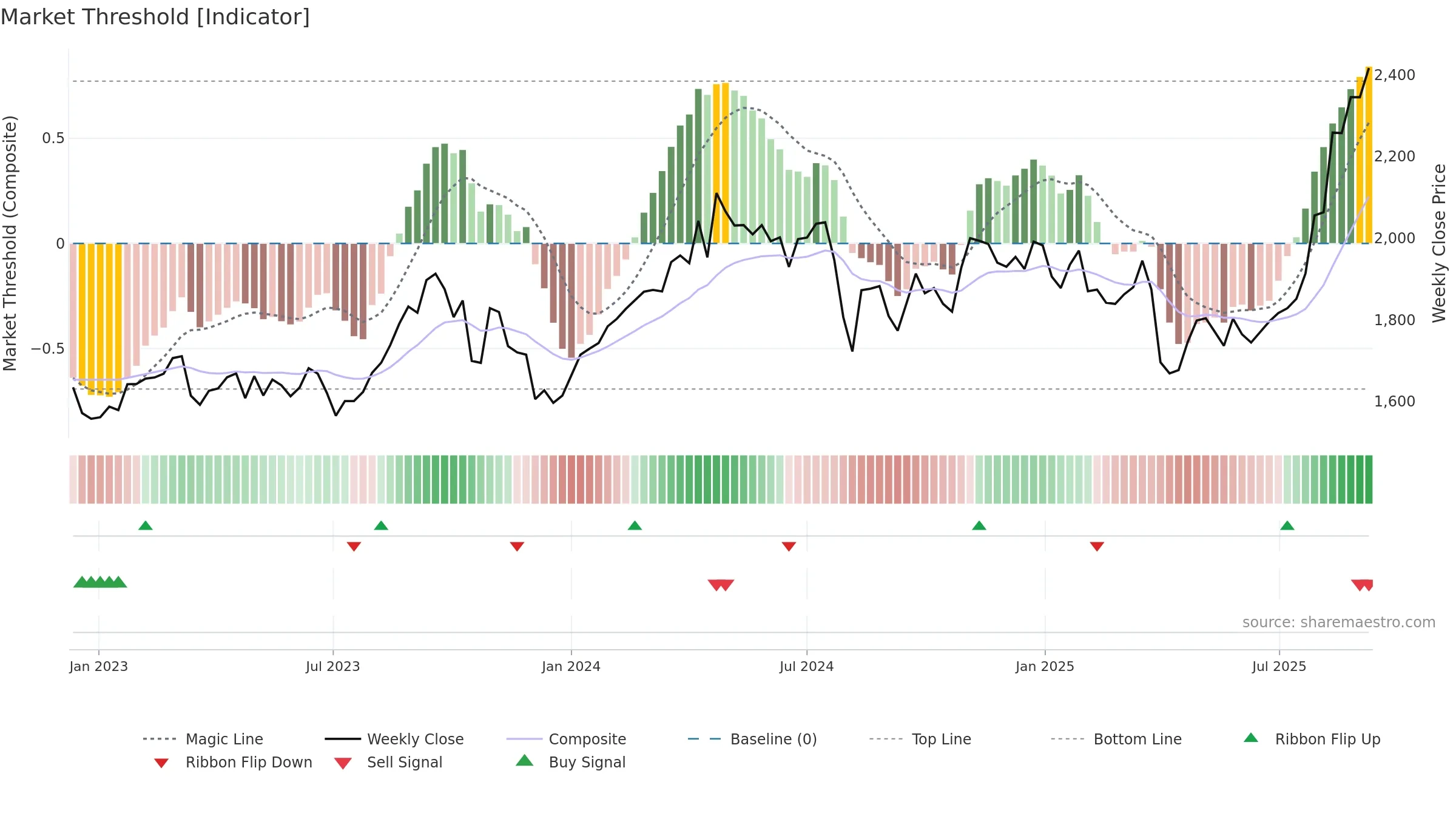Toggle the Ribbon Flip Up legend entry

tap(1312, 739)
